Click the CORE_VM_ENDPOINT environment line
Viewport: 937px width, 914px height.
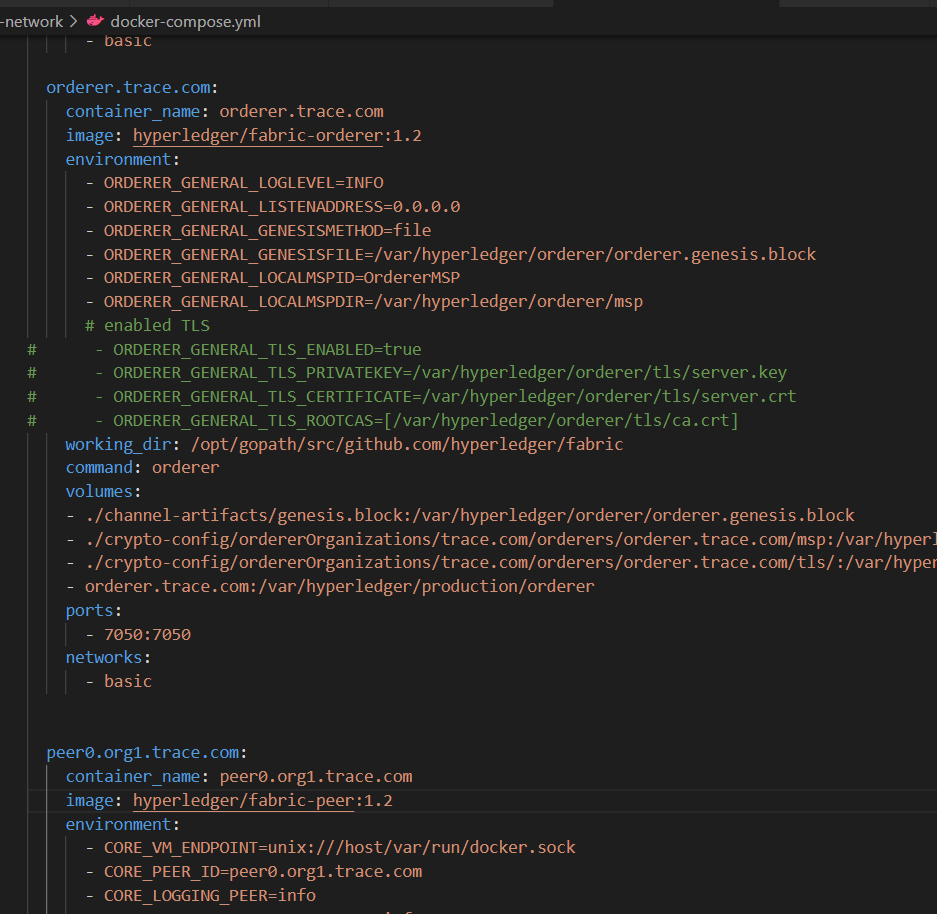click(x=339, y=847)
